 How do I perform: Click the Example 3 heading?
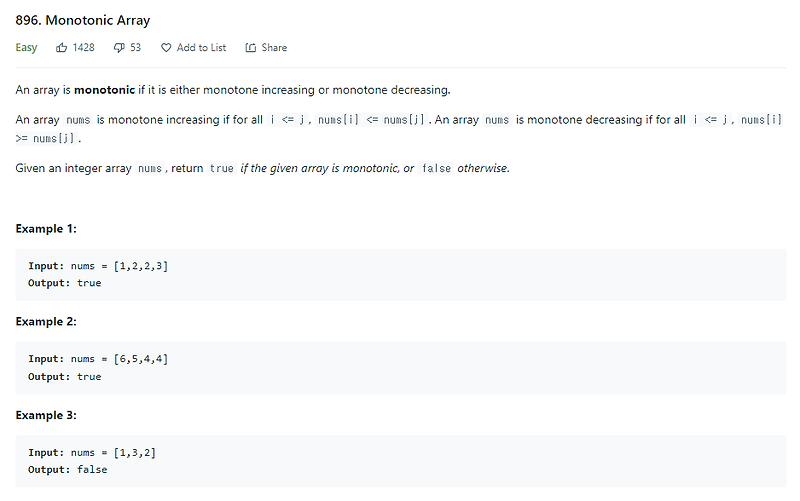click(x=46, y=415)
